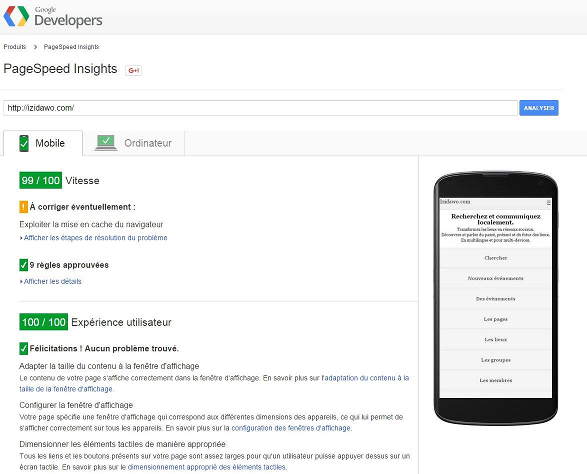The image size is (587, 474).
Task: Open configuration des fenêtres d'affichage link
Action: click(291, 428)
